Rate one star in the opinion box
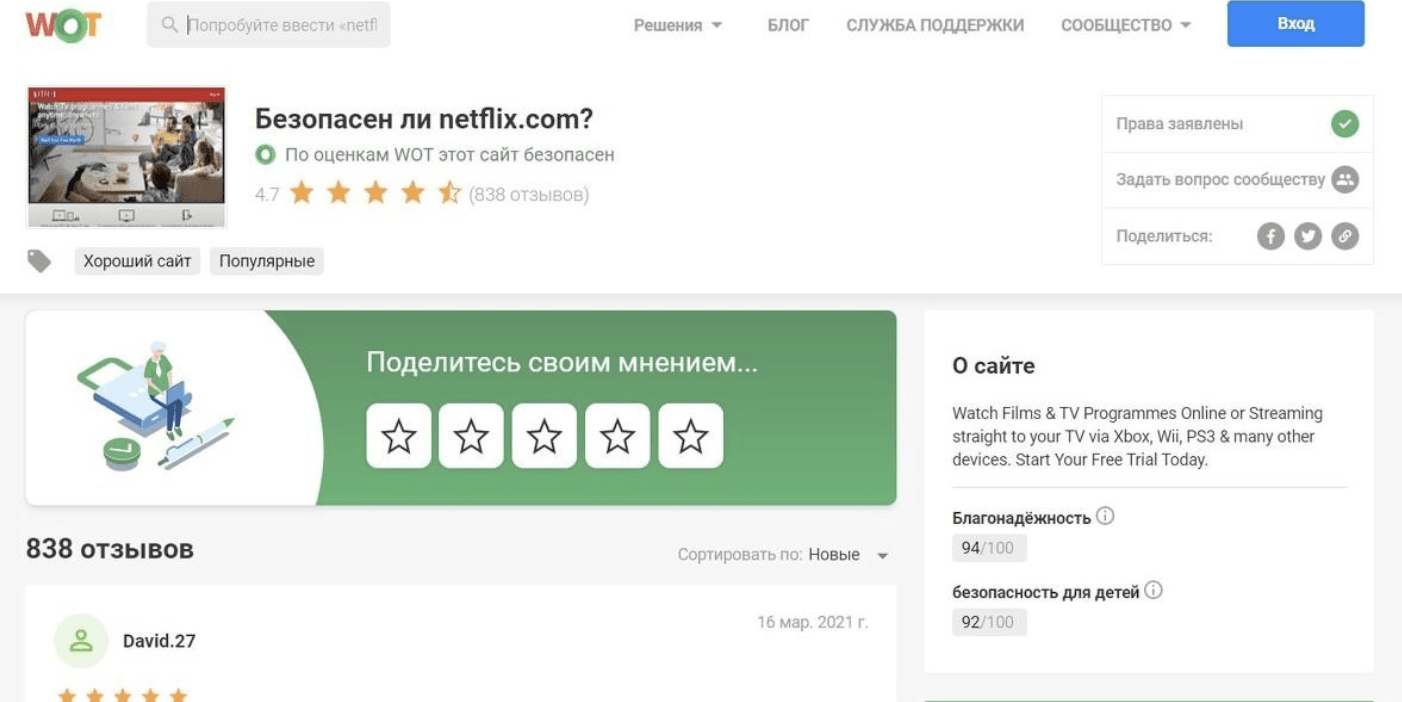 [399, 436]
